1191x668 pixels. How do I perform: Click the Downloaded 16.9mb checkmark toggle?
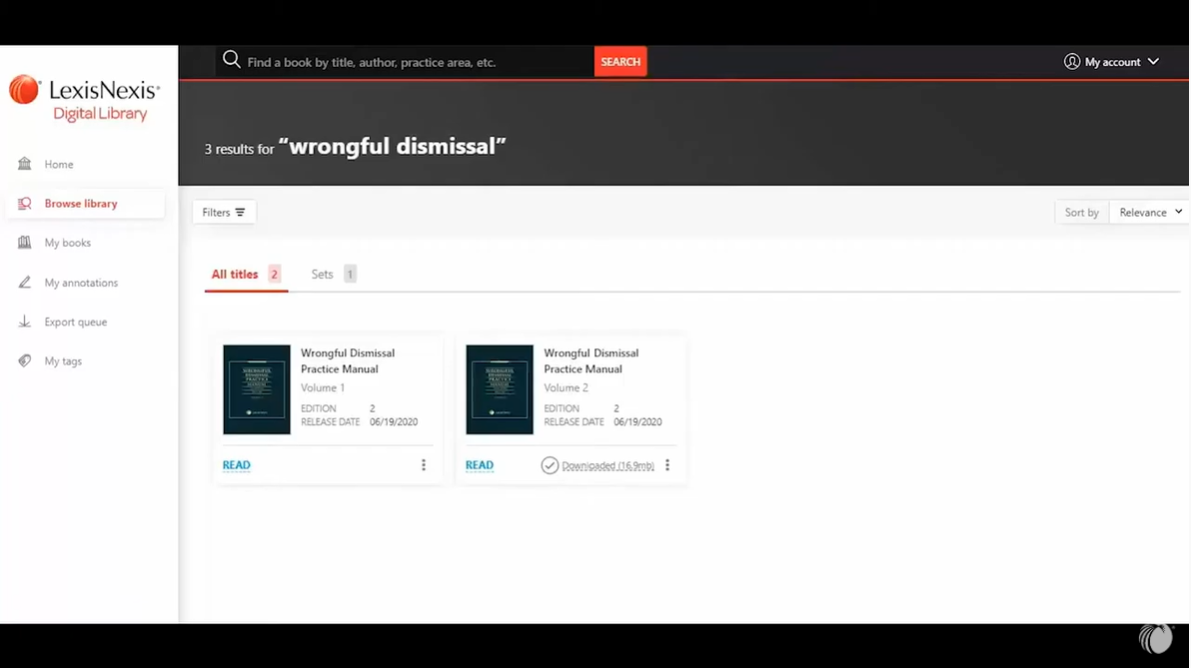coord(550,464)
